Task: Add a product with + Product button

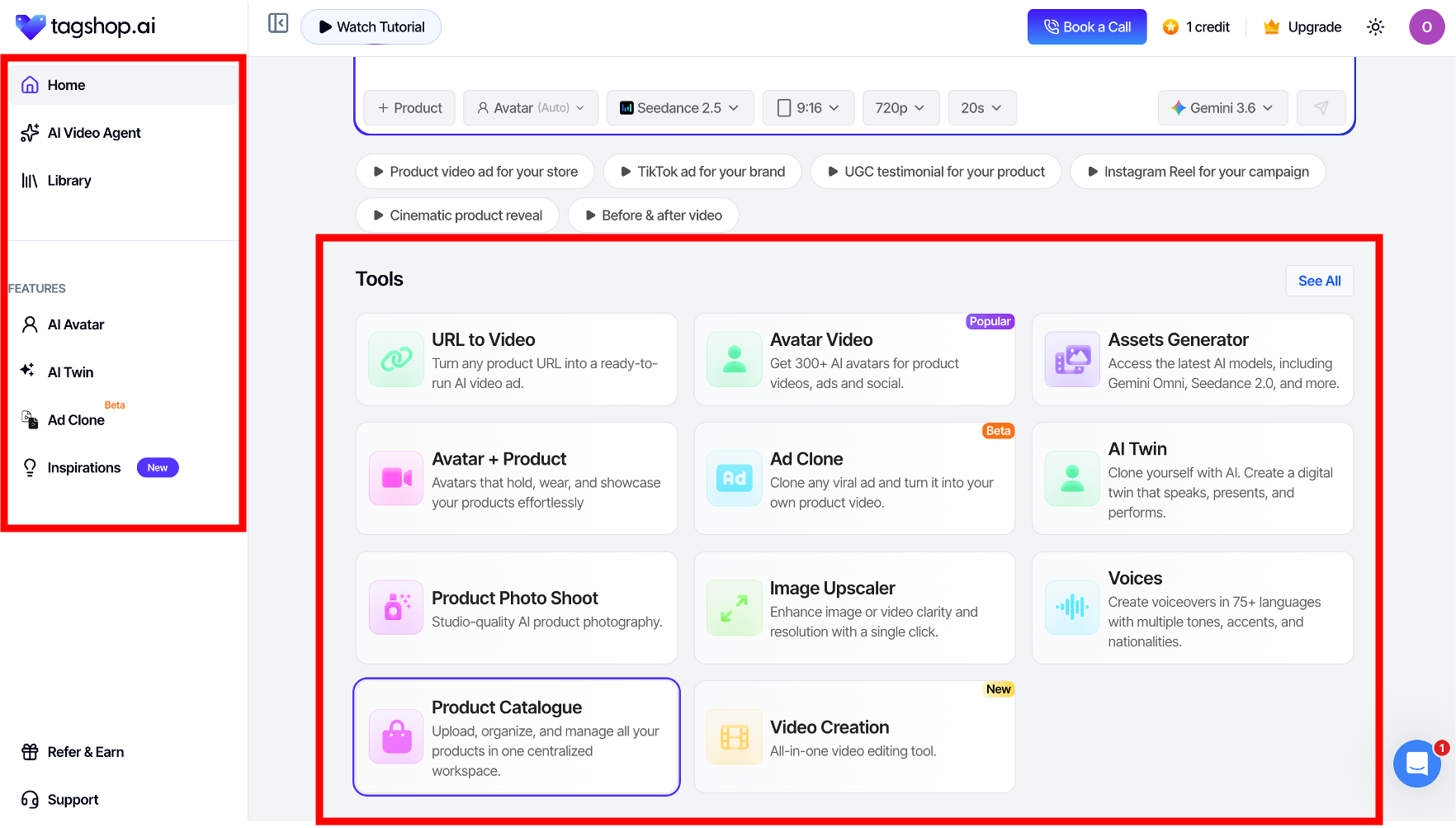Action: click(x=409, y=108)
